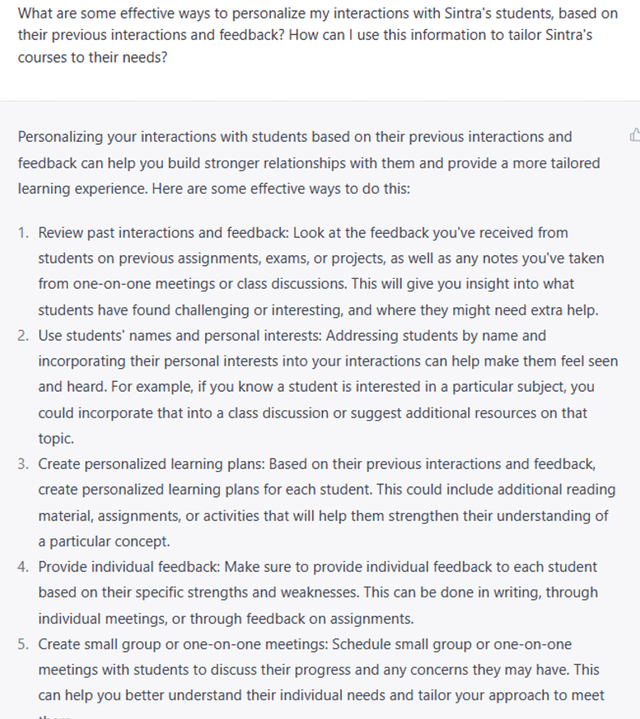Click the intro paragraph starting 'Personalizing your interactions'
This screenshot has height=719, width=640.
pyautogui.click(x=309, y=163)
